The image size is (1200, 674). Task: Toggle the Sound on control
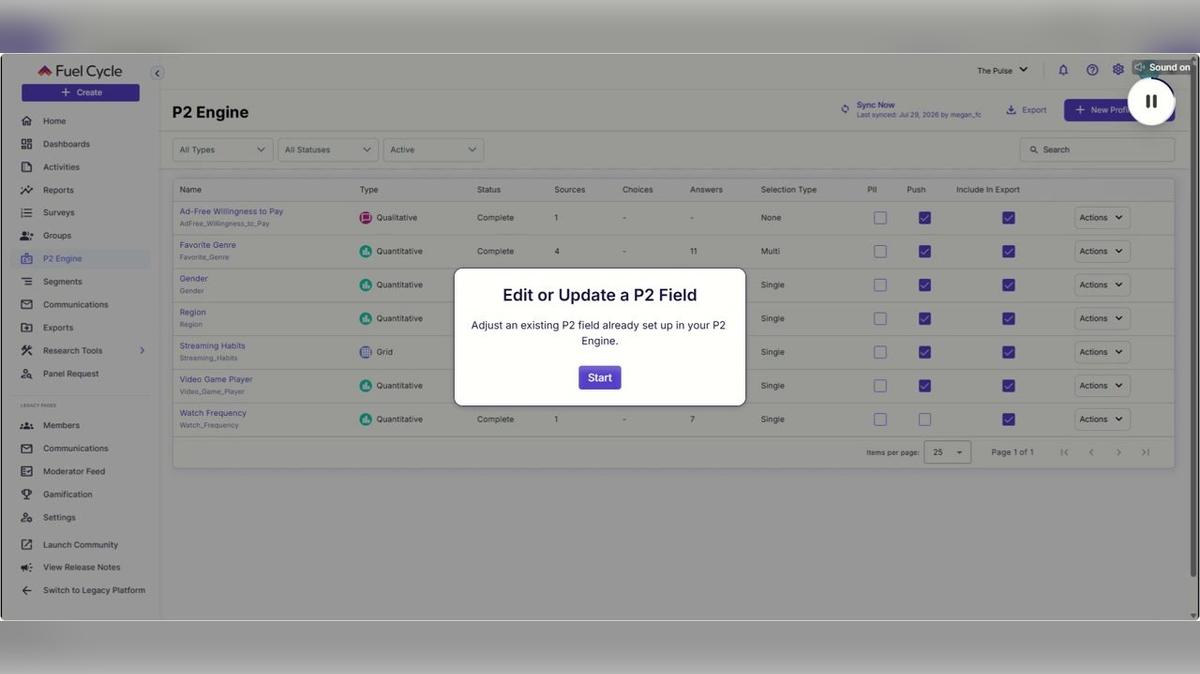tap(1163, 68)
